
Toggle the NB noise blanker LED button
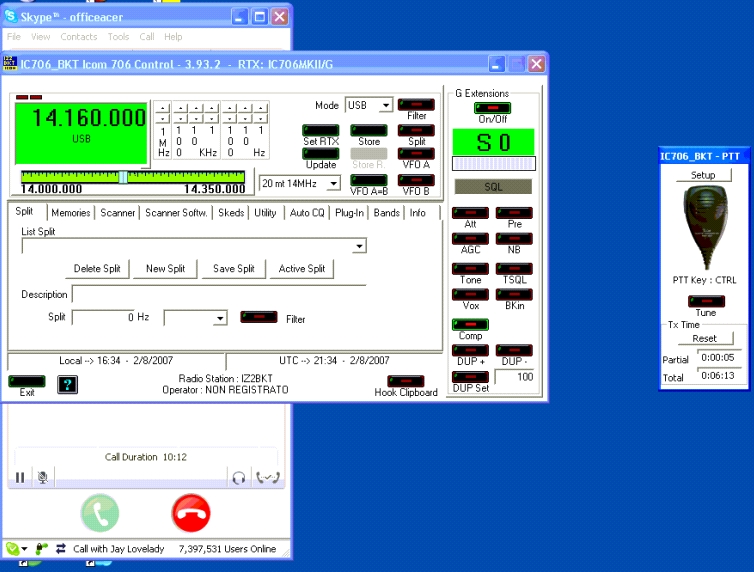point(514,238)
